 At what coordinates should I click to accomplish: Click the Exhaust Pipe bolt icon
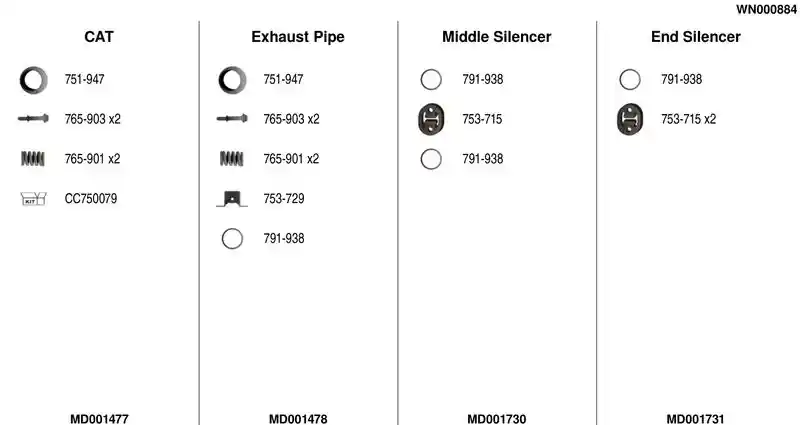tap(232, 119)
